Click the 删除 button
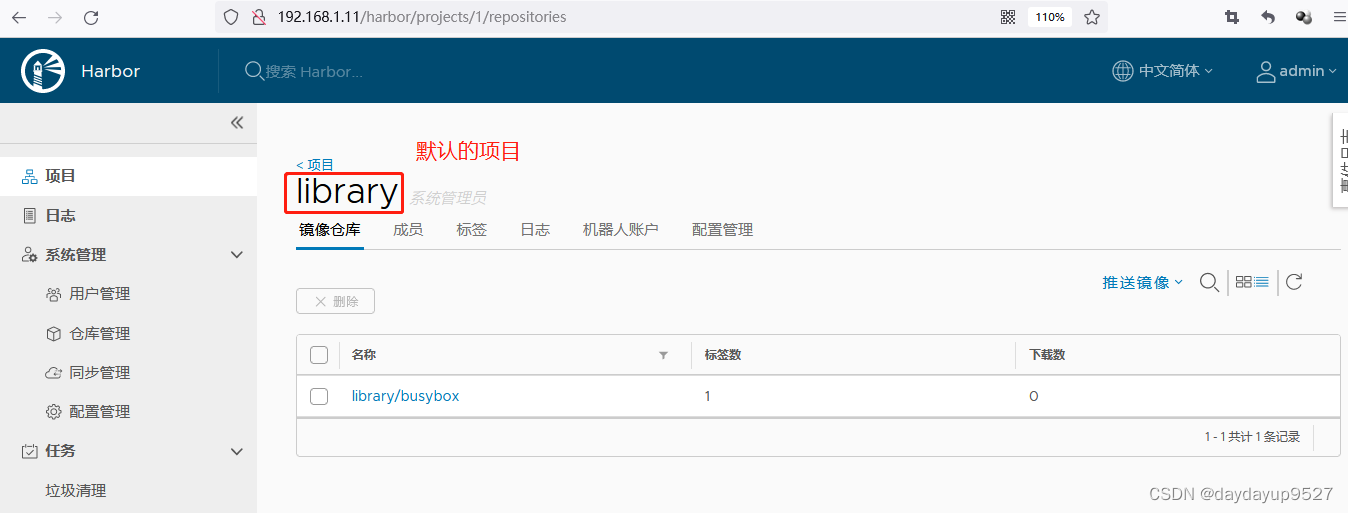The image size is (1348, 513). [x=335, y=301]
